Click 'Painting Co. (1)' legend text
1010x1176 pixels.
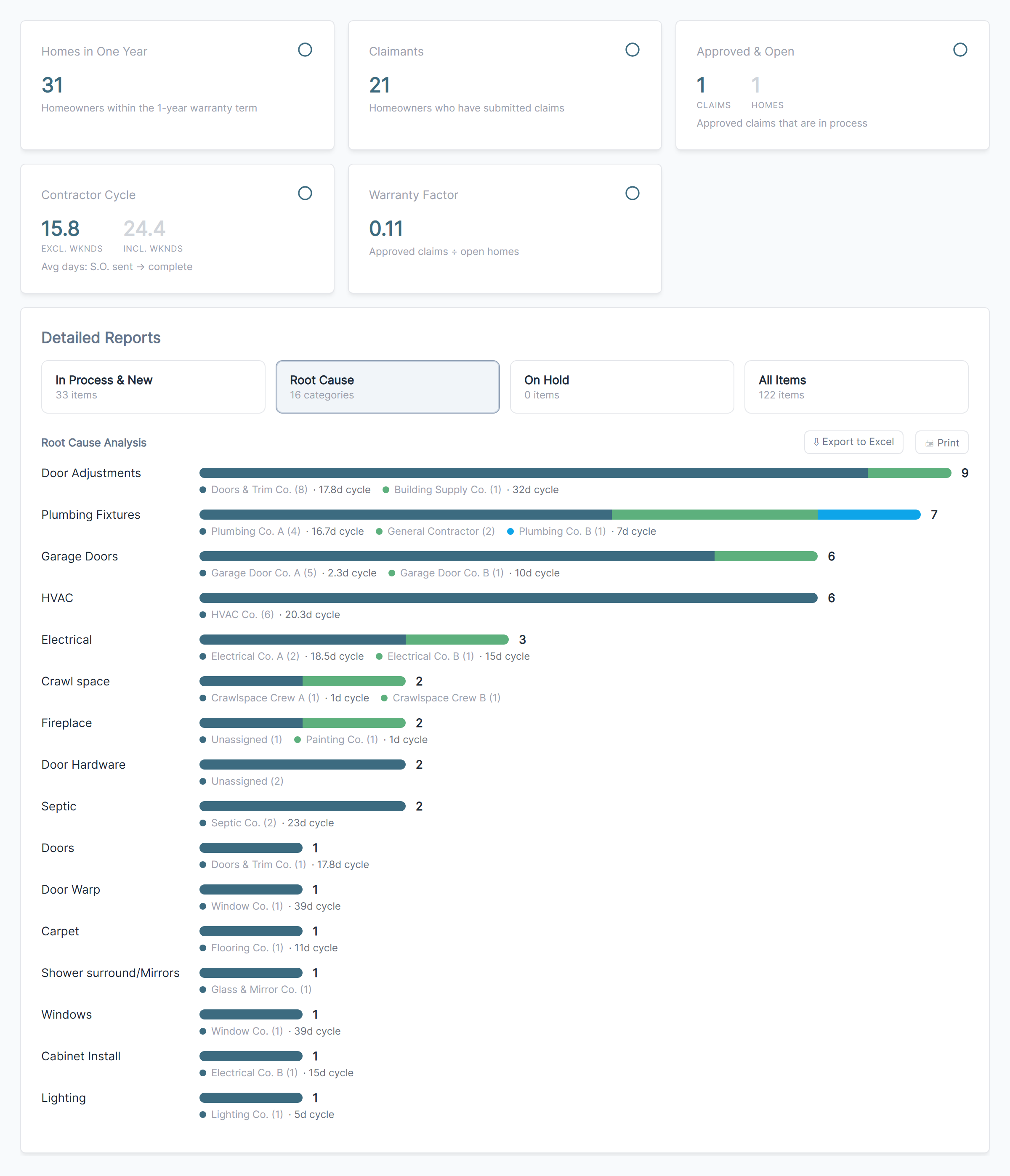coord(342,740)
